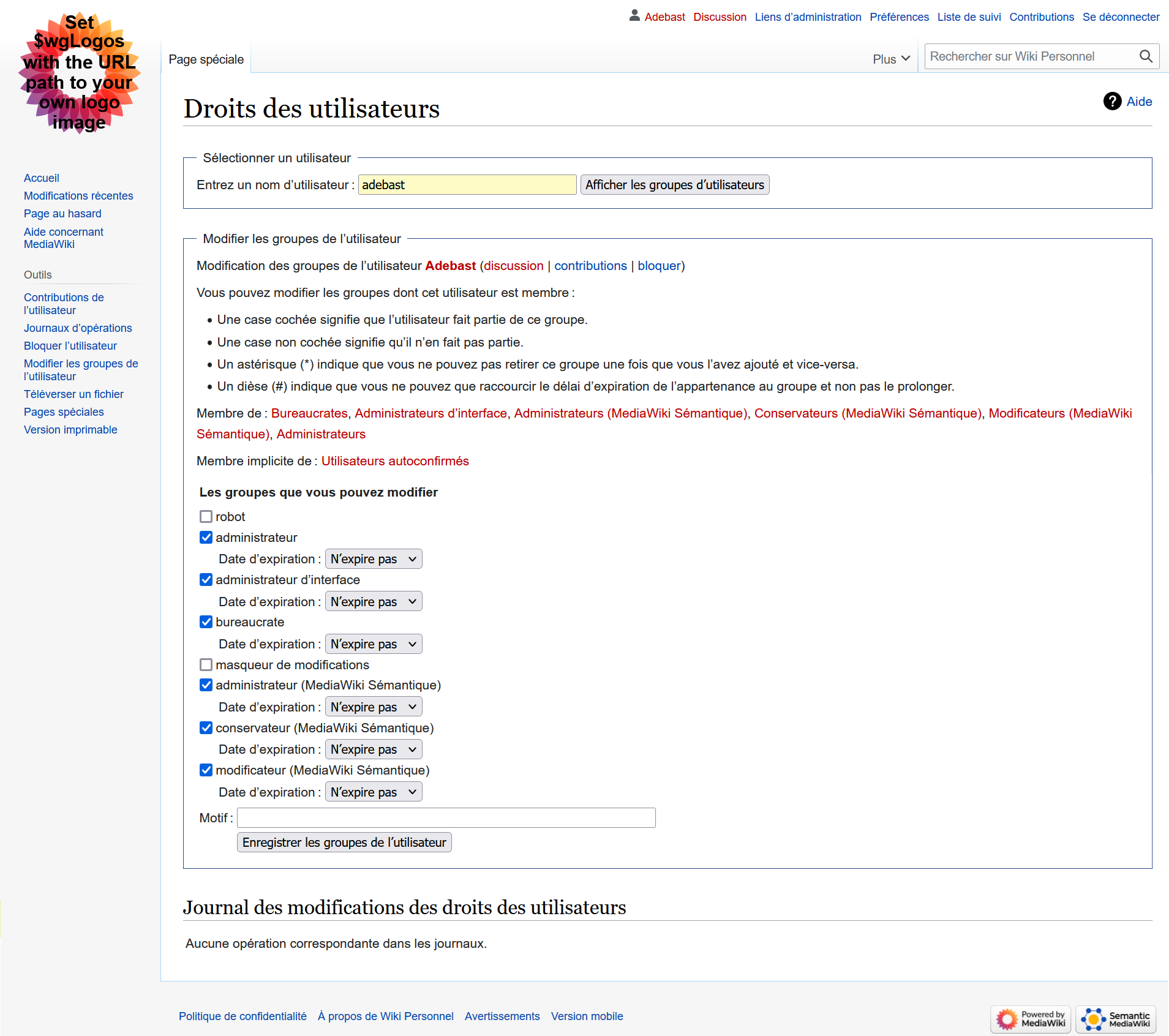Click Conservateurs (MediaWiki Sémantique) link

pyautogui.click(x=868, y=413)
